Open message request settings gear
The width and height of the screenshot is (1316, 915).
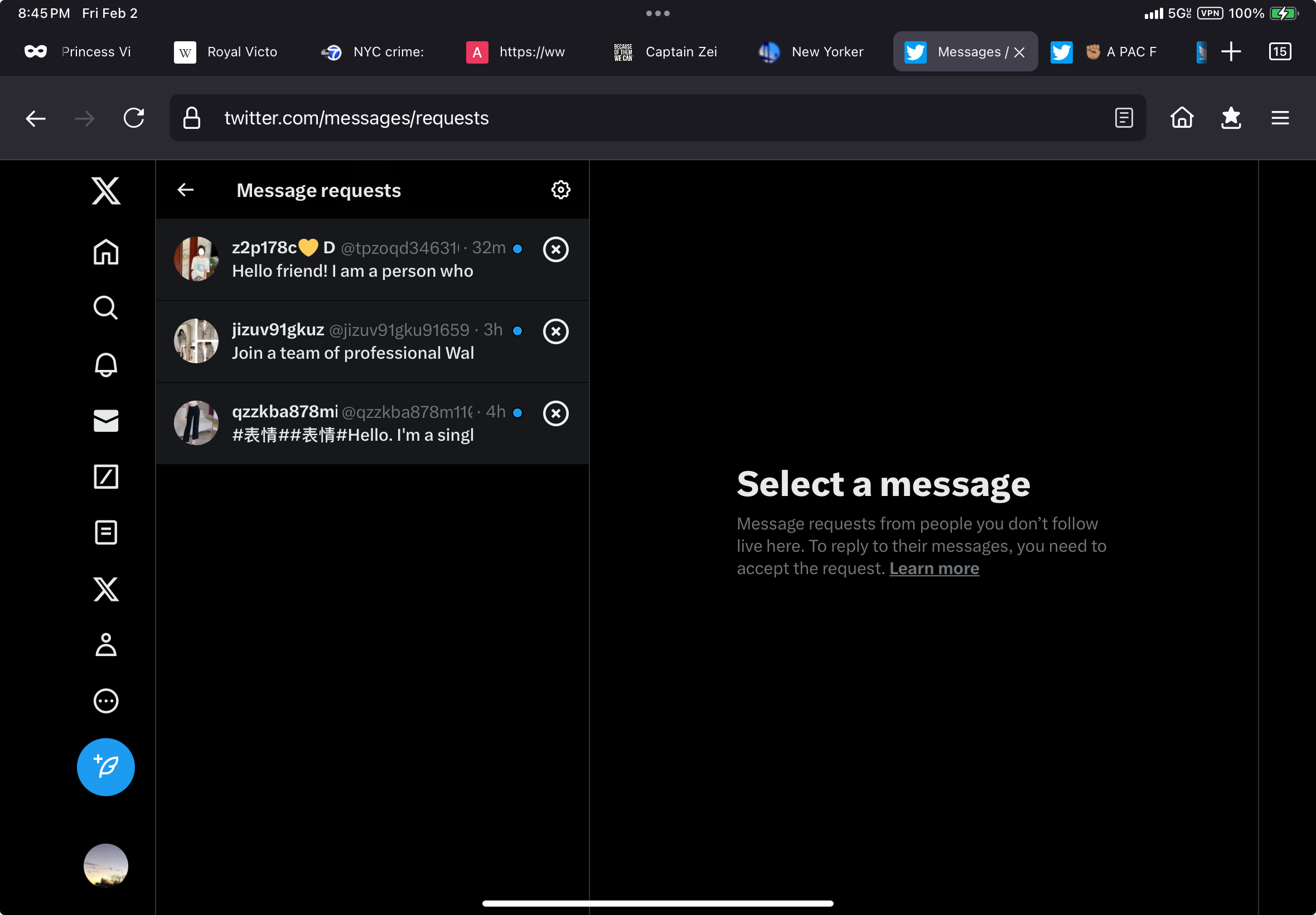coord(560,190)
